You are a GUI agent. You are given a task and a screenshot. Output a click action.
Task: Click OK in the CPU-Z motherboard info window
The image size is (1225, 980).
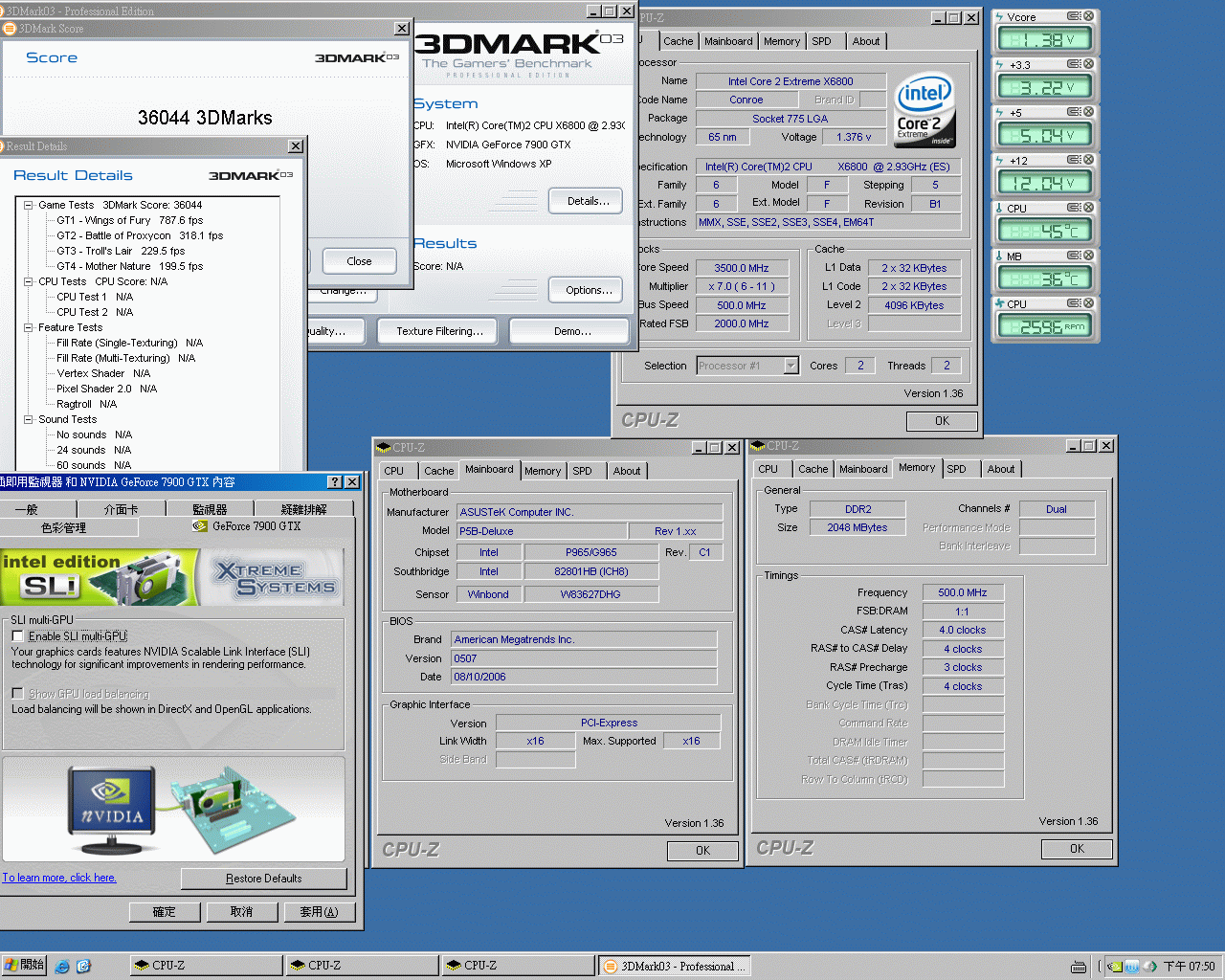tap(702, 851)
